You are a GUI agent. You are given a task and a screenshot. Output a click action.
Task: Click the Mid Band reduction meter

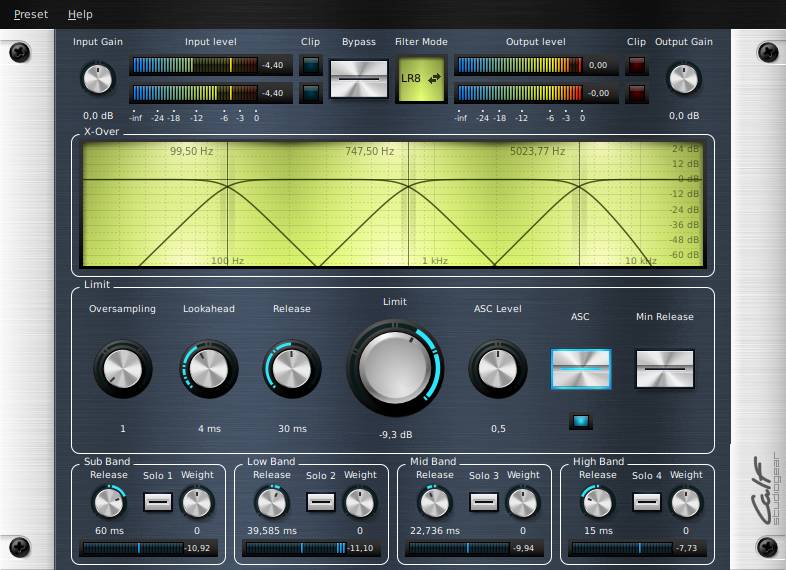pos(474,548)
